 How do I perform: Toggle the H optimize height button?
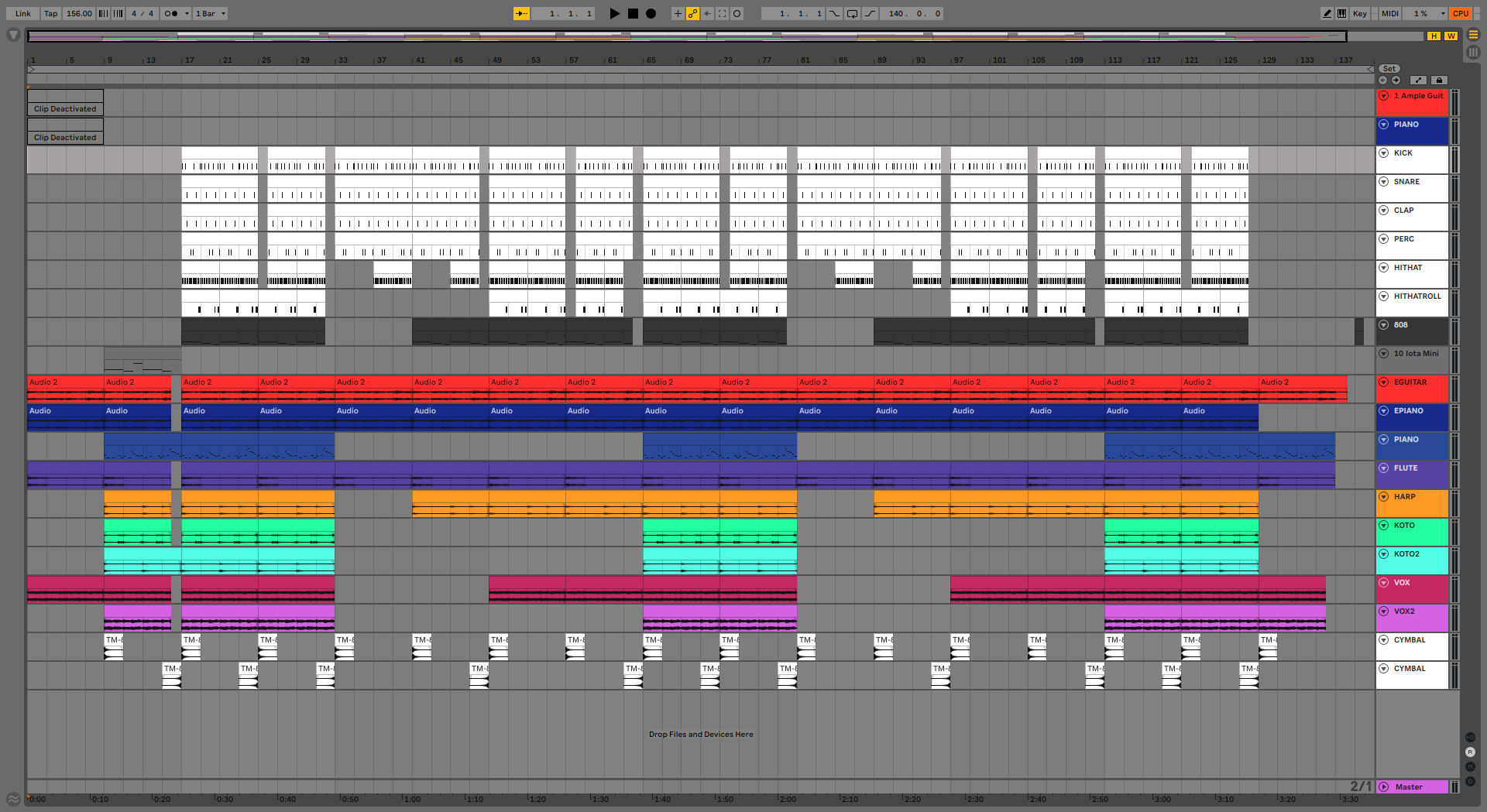(1434, 36)
